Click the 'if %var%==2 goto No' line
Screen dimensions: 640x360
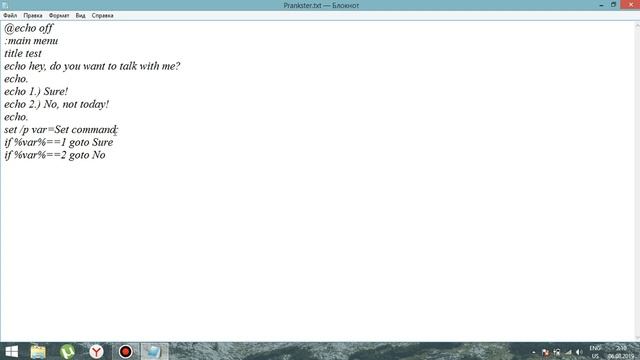55,155
